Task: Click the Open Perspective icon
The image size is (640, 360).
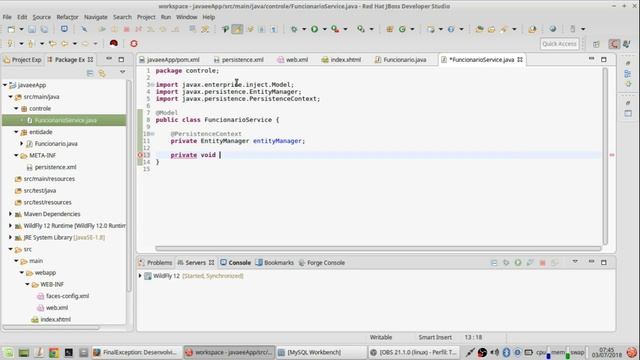Action: coord(596,44)
